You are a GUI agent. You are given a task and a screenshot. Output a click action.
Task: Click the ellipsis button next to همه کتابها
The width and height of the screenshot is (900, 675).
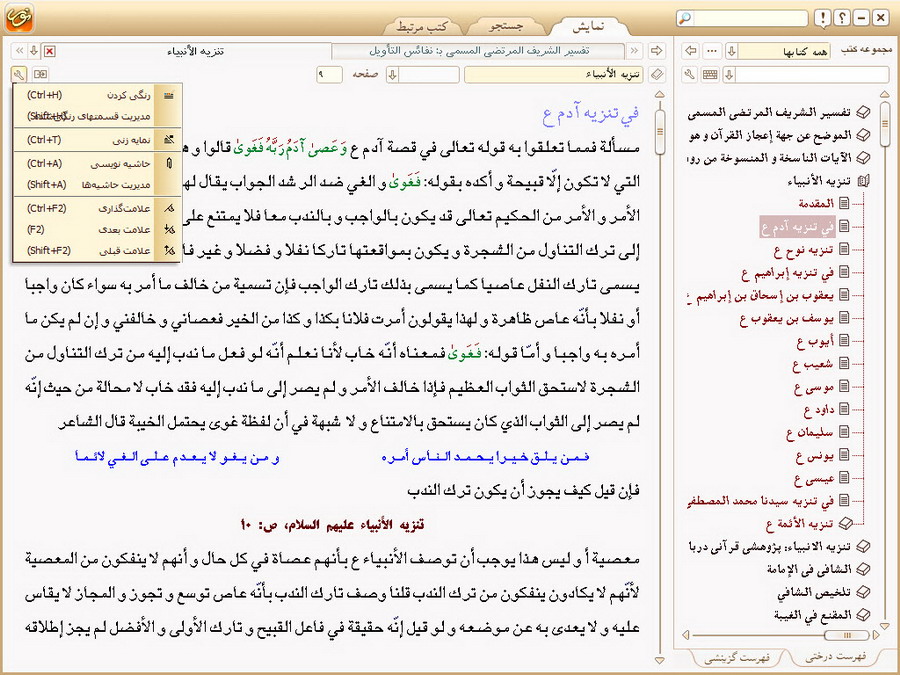click(x=712, y=51)
